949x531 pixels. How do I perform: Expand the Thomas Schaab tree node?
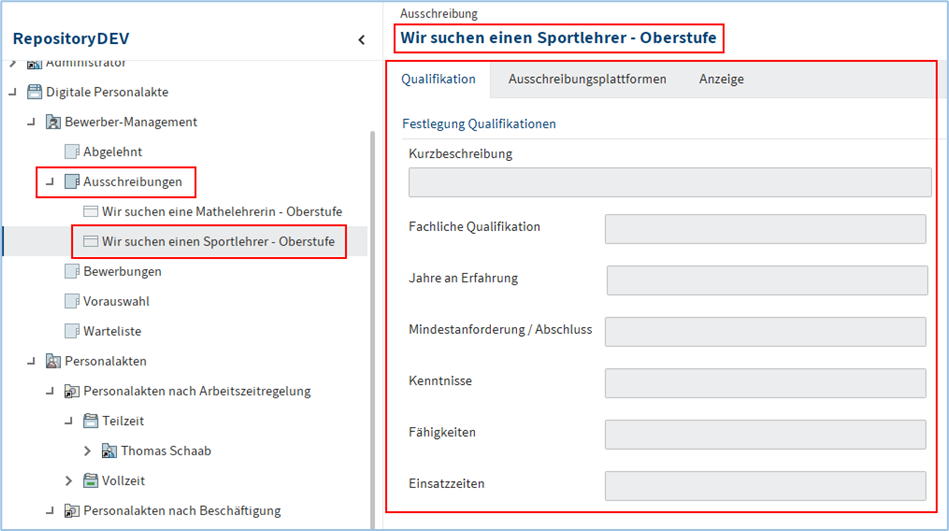pos(87,451)
